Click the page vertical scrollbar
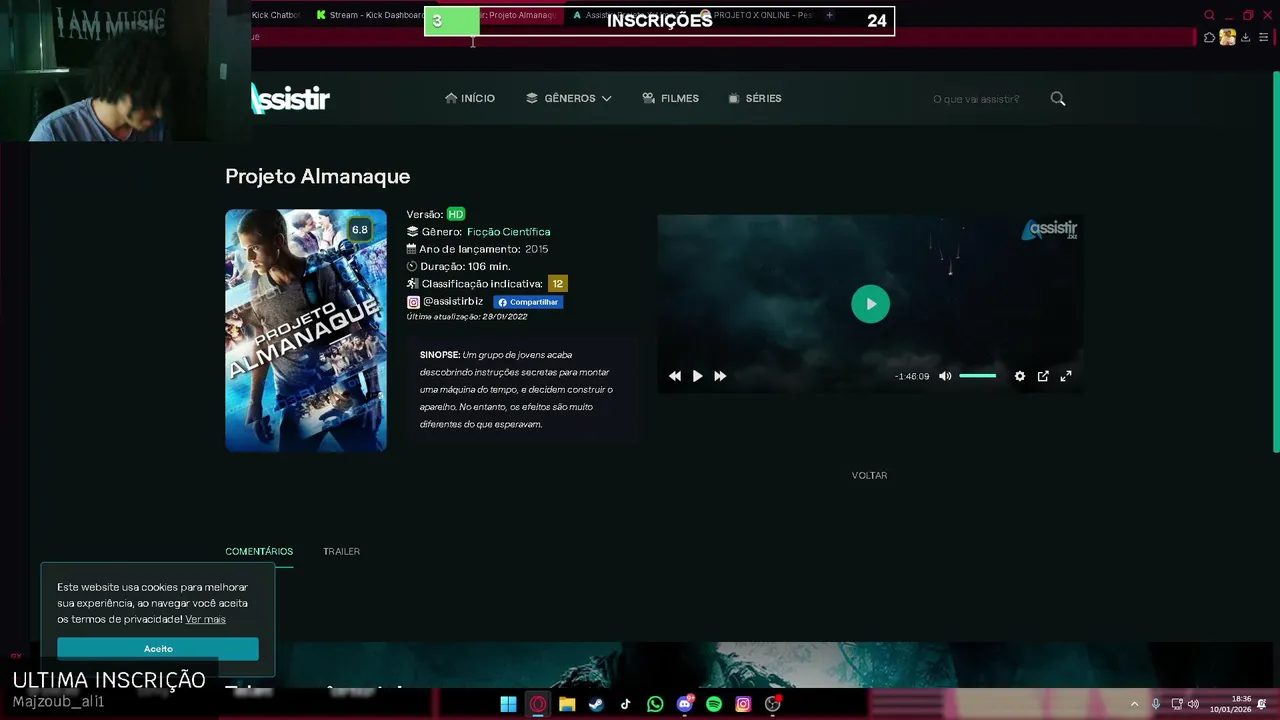Image resolution: width=1280 pixels, height=720 pixels. [x=1275, y=262]
